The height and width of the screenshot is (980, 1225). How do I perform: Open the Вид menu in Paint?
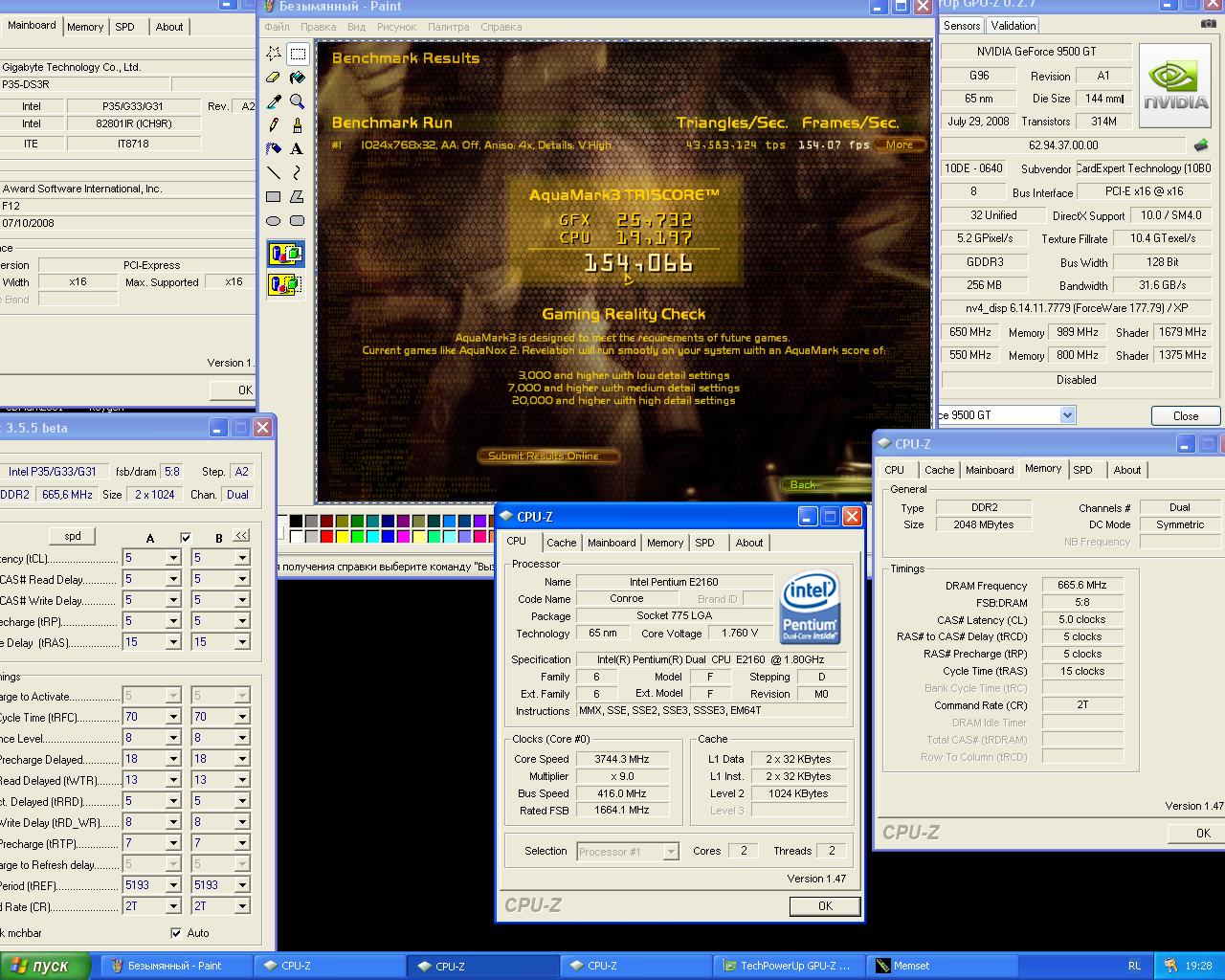[x=356, y=27]
